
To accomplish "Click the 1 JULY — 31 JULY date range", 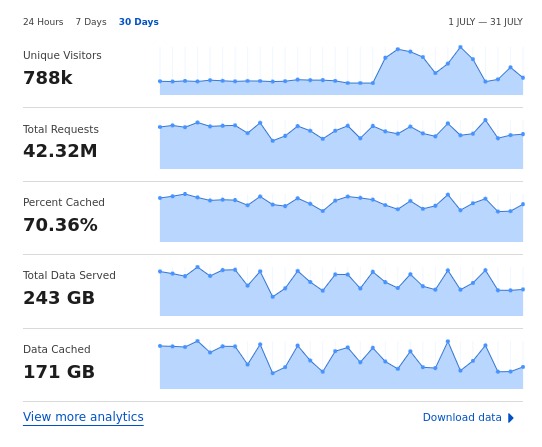I will pyautogui.click(x=485, y=22).
